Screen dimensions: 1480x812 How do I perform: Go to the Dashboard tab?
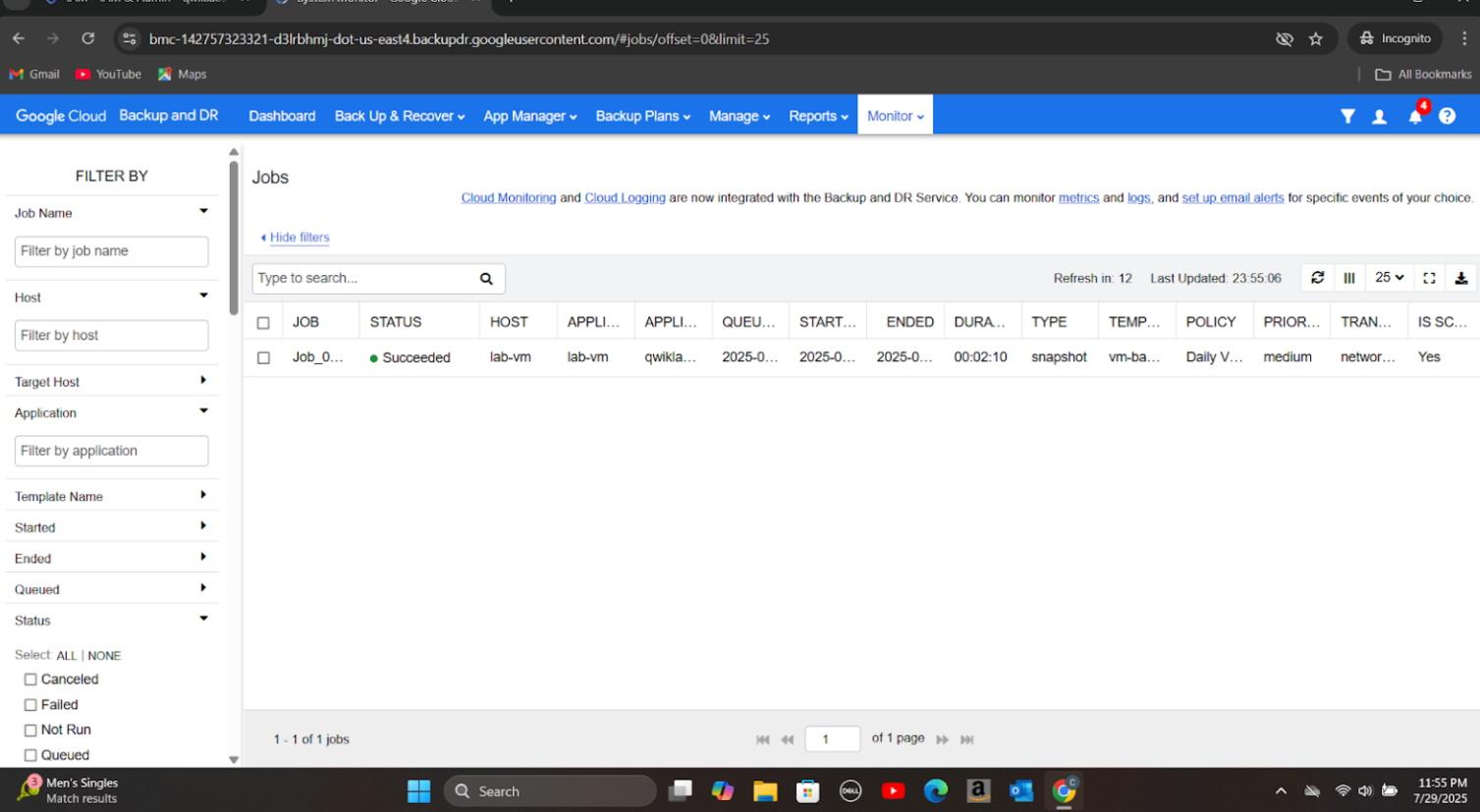pyautogui.click(x=282, y=116)
